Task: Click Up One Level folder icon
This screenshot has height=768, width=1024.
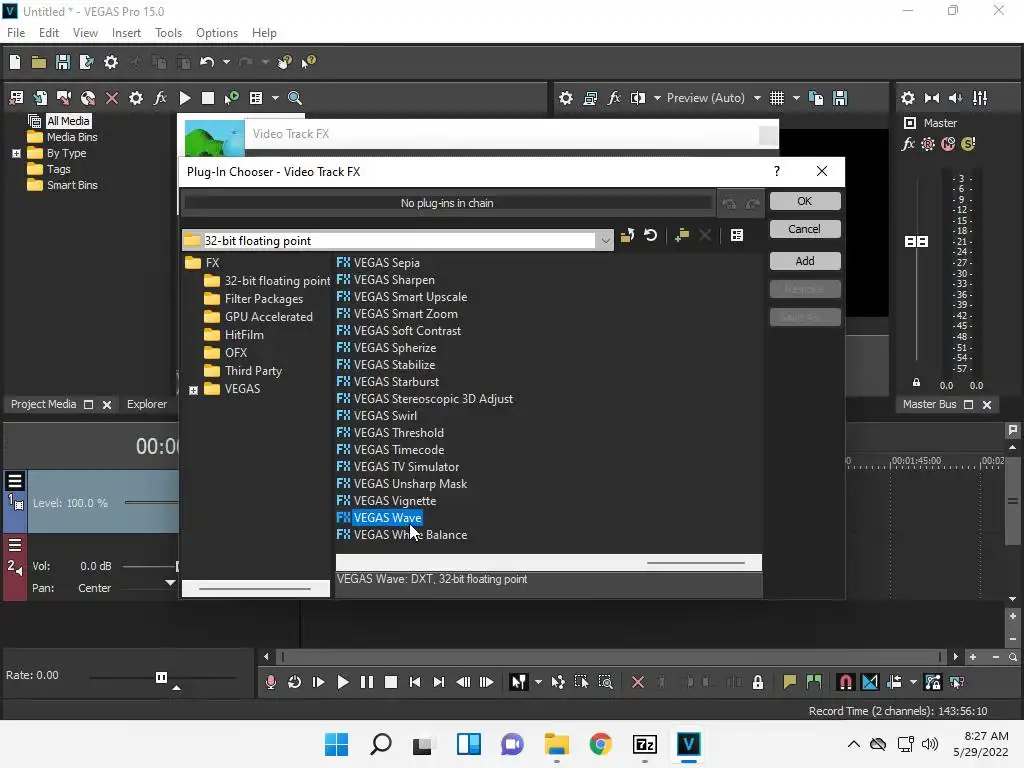Action: pyautogui.click(x=627, y=235)
